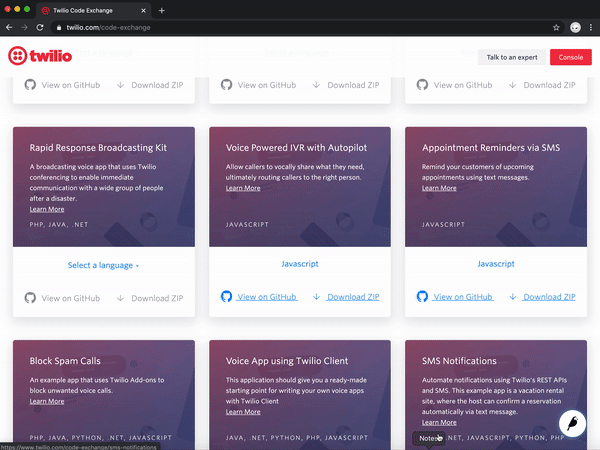Click Learn More under Rapid Response Broadcasting Kit
This screenshot has height=450, width=600.
(47, 209)
